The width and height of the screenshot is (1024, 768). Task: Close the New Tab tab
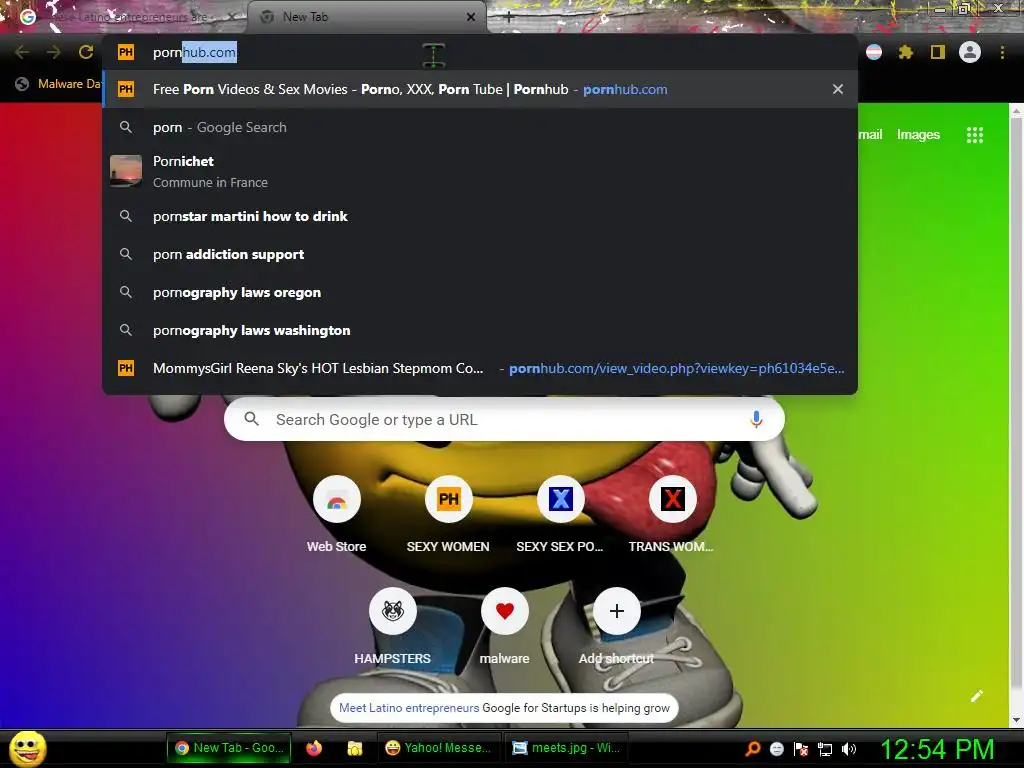pos(471,17)
